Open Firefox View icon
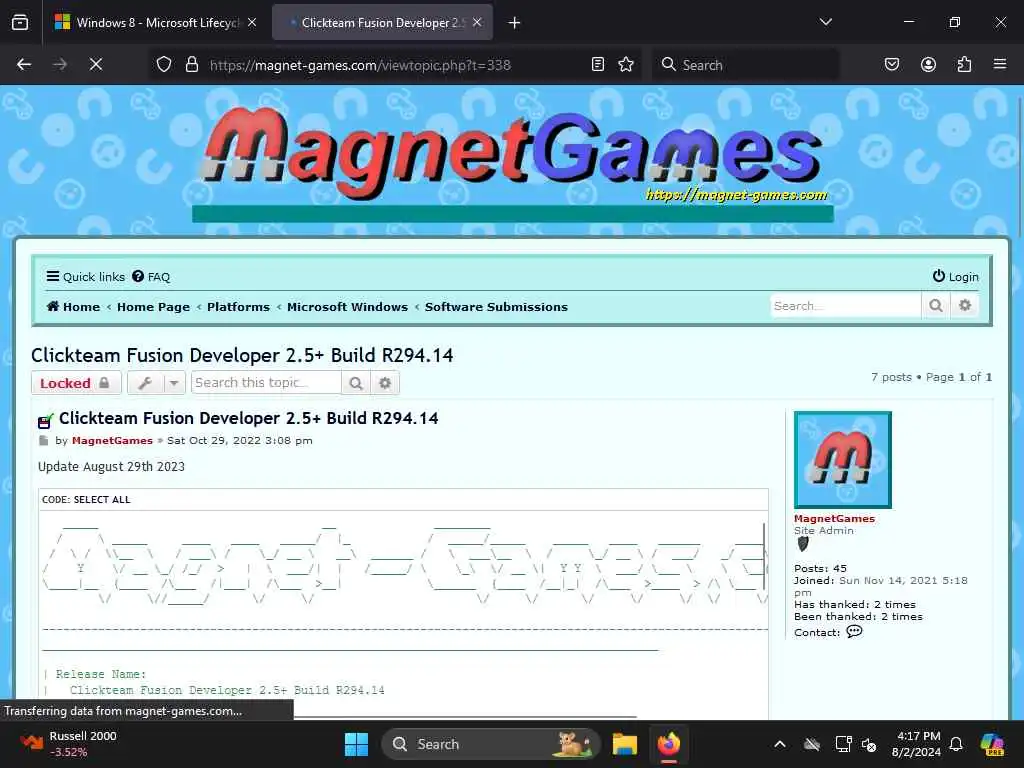The image size is (1024, 768). pos(20,22)
